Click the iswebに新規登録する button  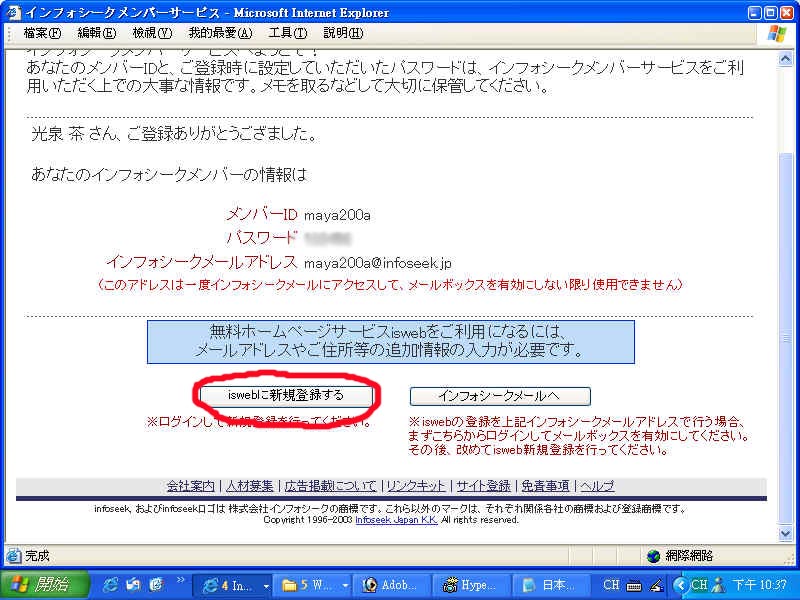pos(286,395)
